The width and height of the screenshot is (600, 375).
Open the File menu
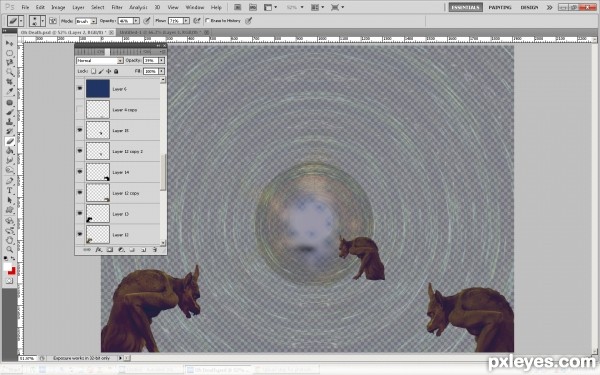point(25,7)
